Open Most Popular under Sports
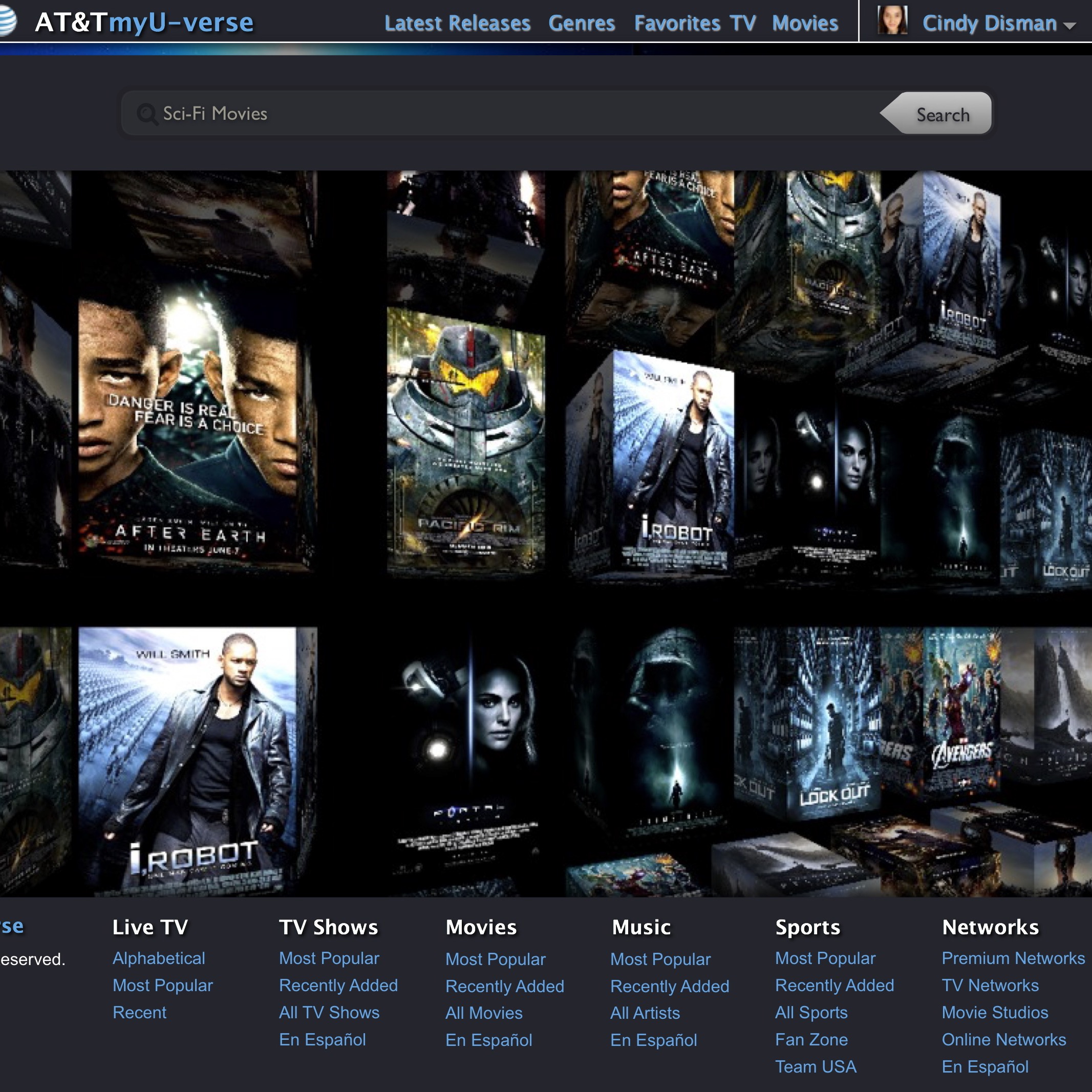 click(x=825, y=958)
